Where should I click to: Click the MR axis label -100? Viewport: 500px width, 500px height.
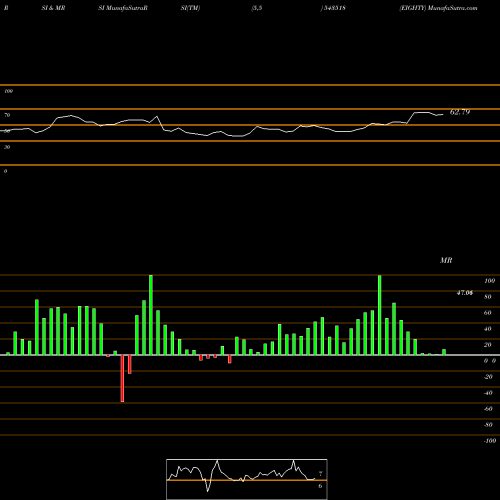(x=490, y=441)
